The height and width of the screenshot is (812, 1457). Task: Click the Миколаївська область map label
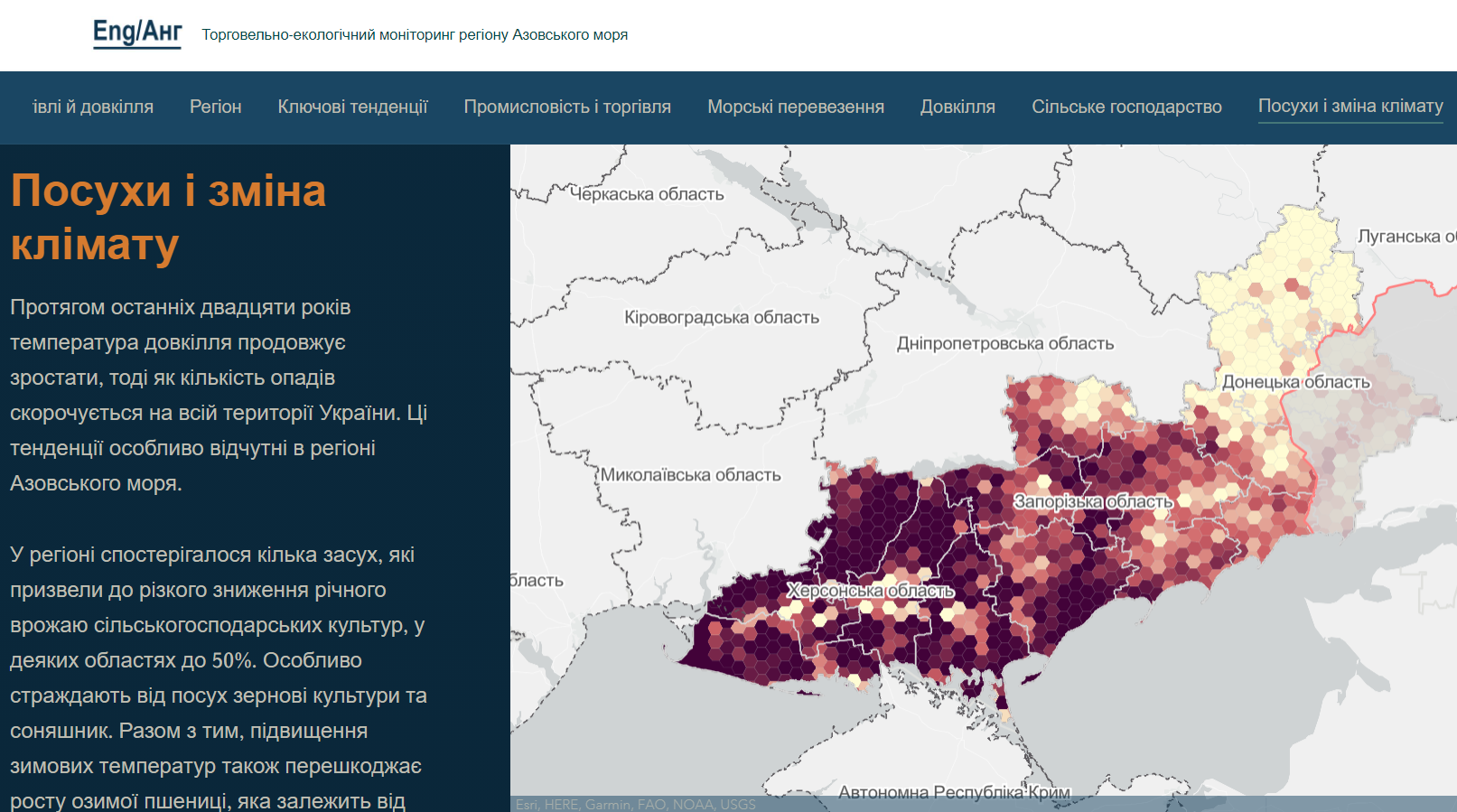click(x=690, y=475)
